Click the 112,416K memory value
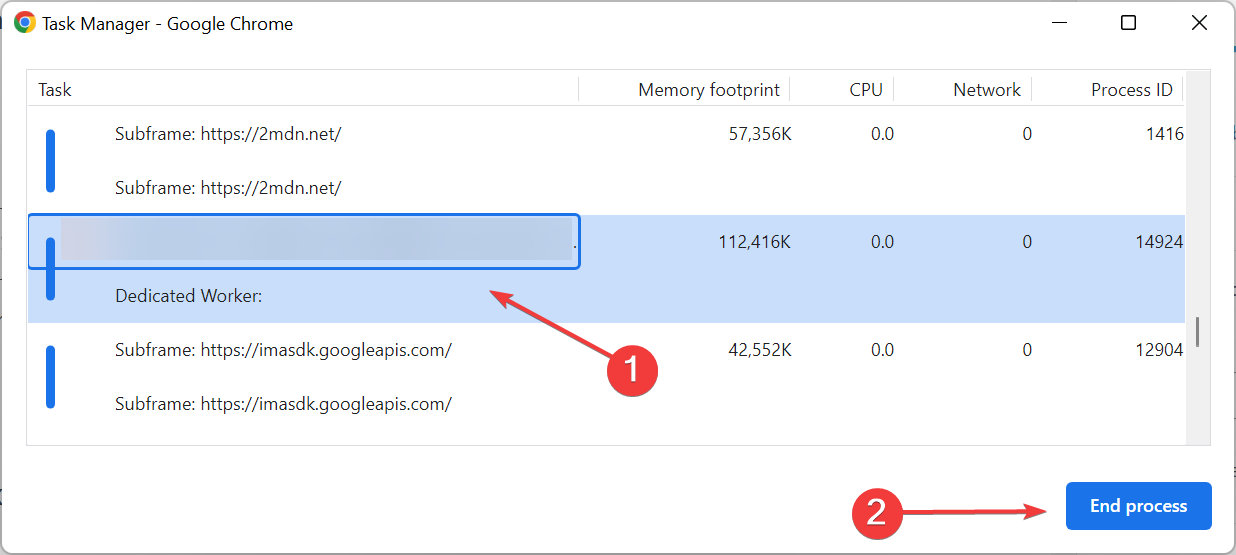Screen dimensions: 1236x555 click(x=755, y=242)
